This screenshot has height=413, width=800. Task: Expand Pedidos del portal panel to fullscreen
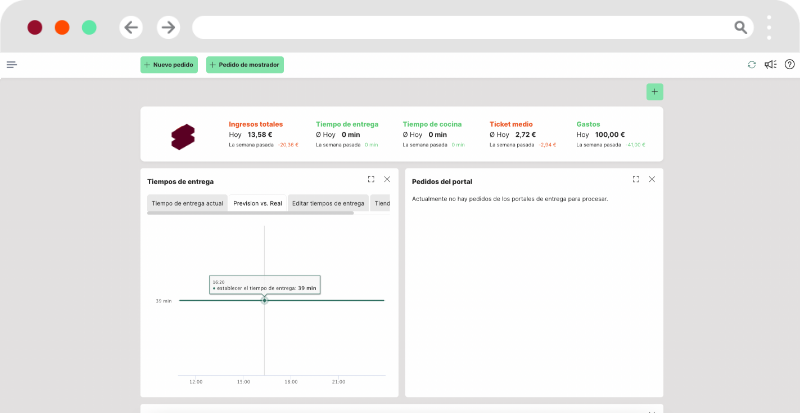[636, 179]
